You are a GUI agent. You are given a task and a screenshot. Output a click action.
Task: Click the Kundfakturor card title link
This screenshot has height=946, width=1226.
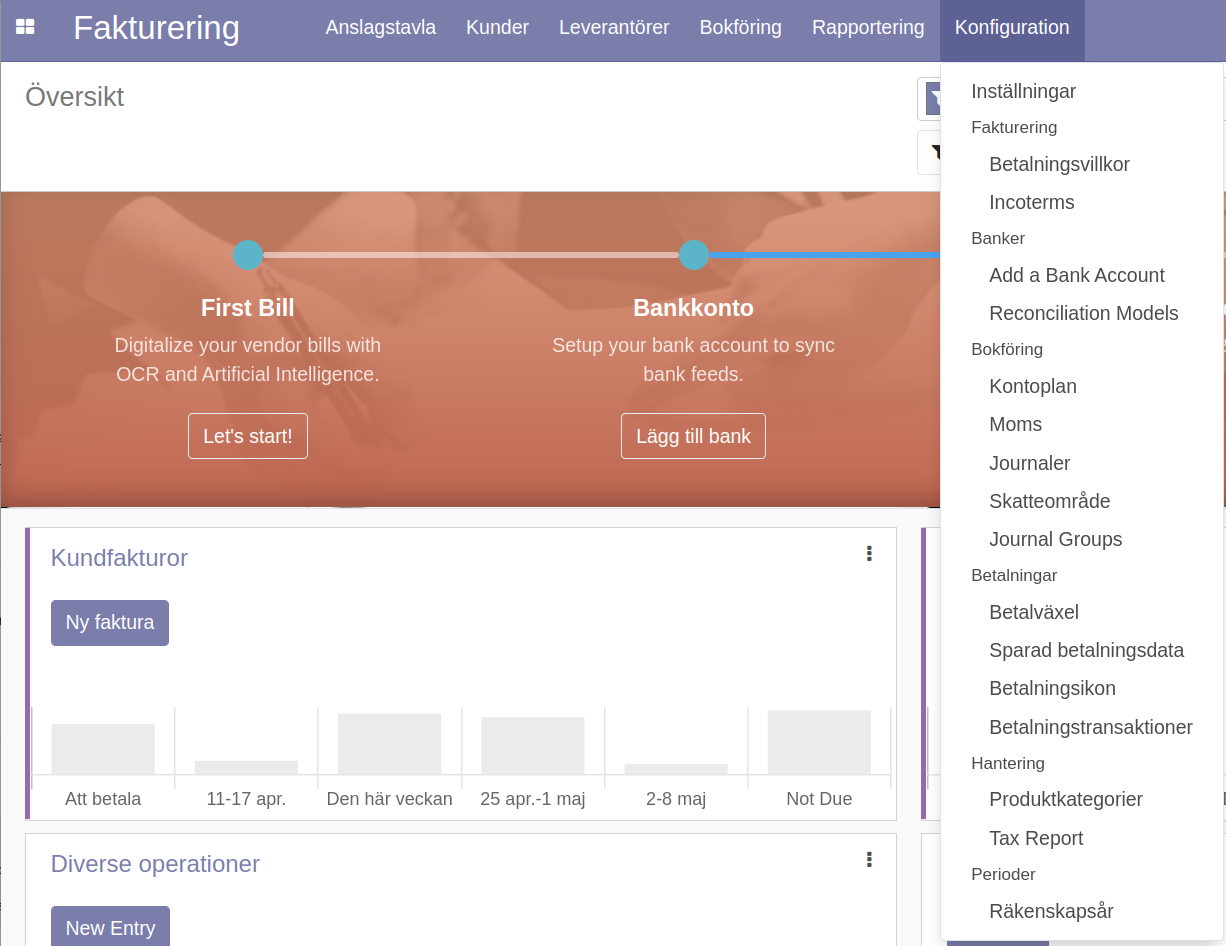point(119,558)
